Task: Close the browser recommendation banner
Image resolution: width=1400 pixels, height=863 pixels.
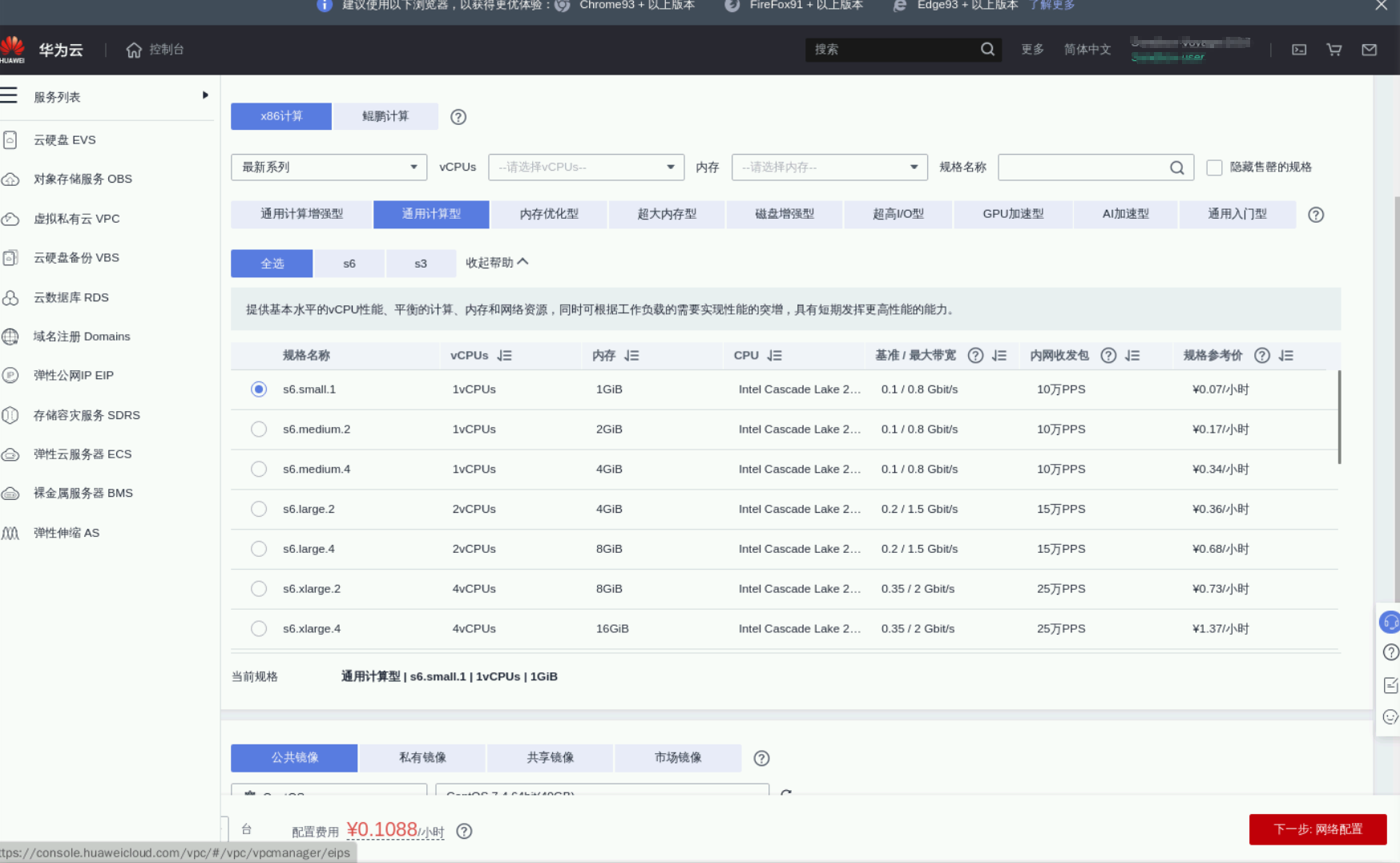Action: pyautogui.click(x=1381, y=6)
